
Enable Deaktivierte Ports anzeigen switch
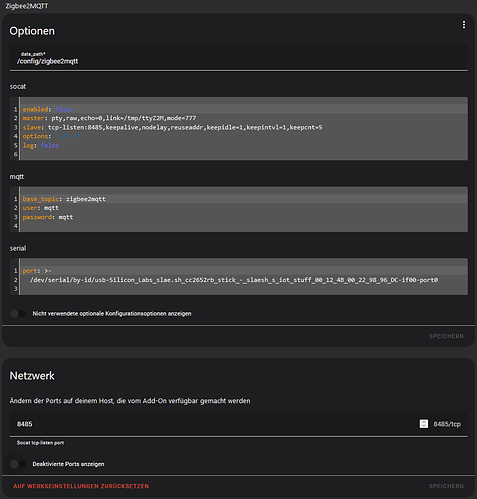click(x=18, y=464)
